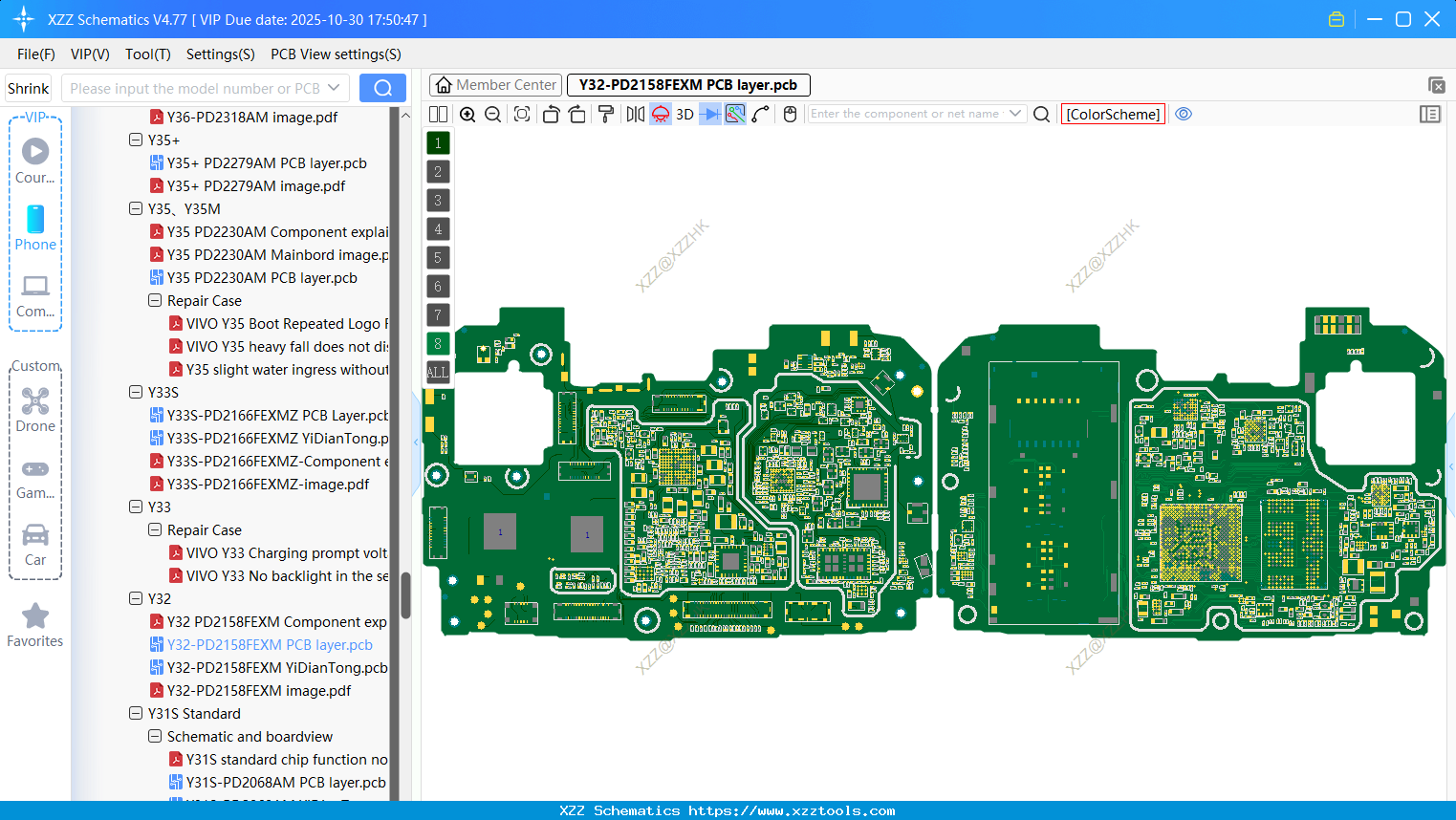Screen dimensions: 1456x820
Task: Open the Tool(T) menu
Action: [x=147, y=54]
